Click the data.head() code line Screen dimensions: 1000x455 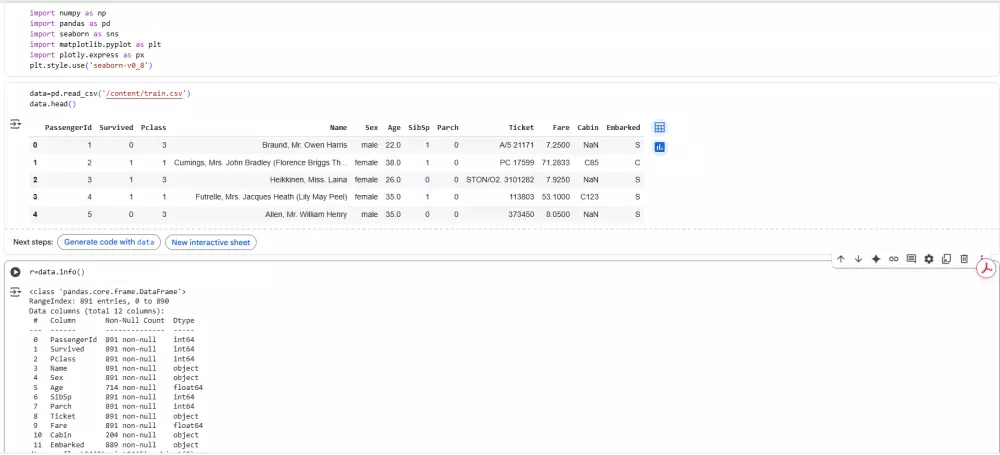[x=53, y=103]
